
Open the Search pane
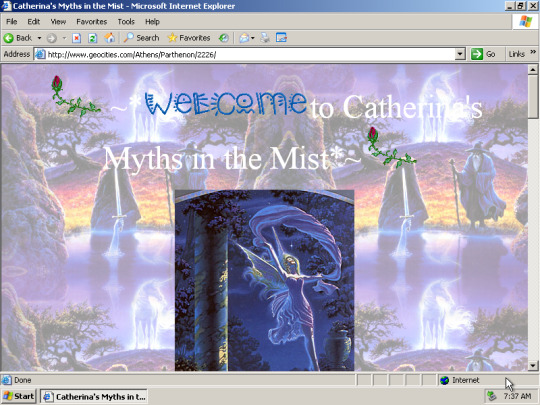pos(142,38)
